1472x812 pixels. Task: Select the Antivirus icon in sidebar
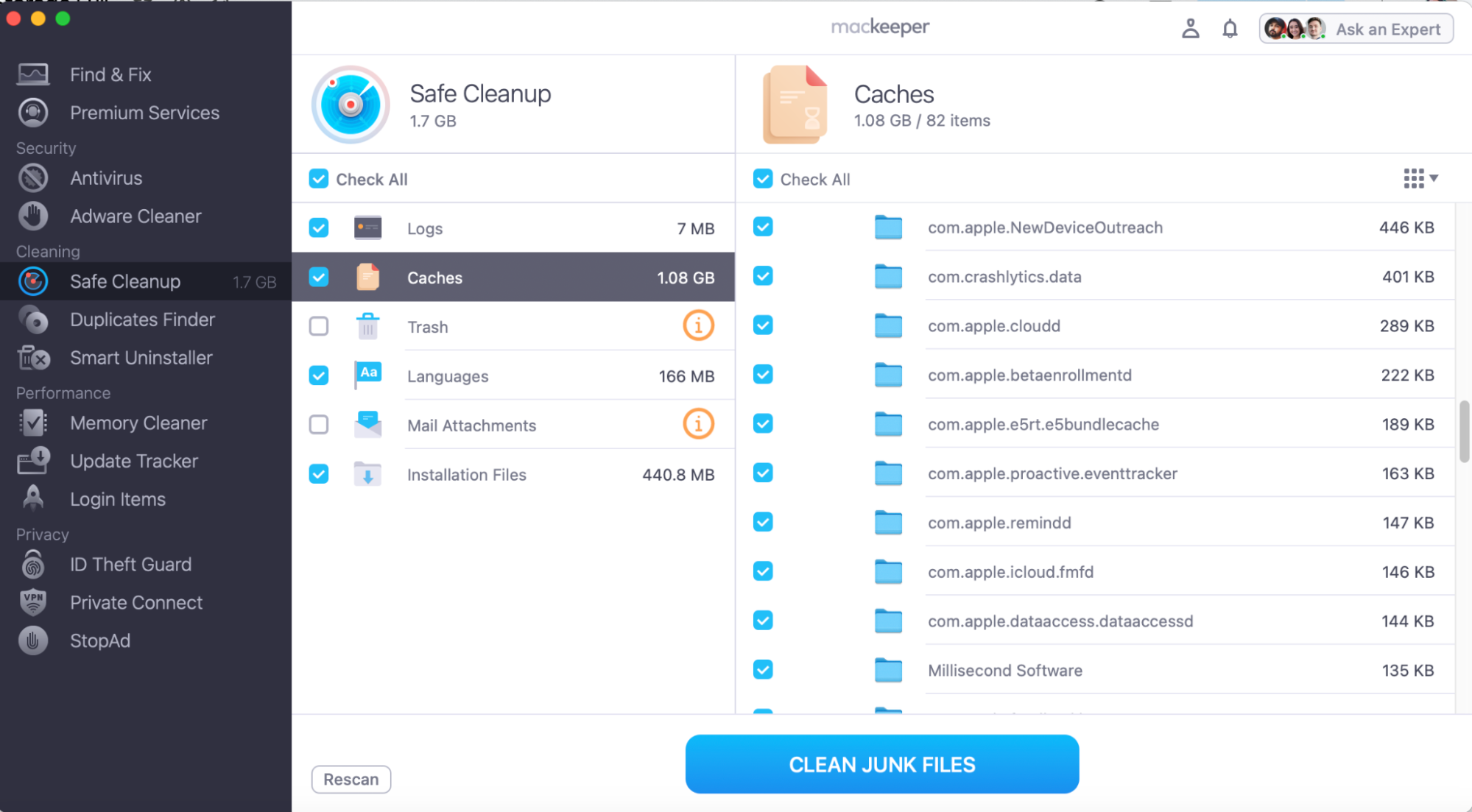[x=33, y=178]
